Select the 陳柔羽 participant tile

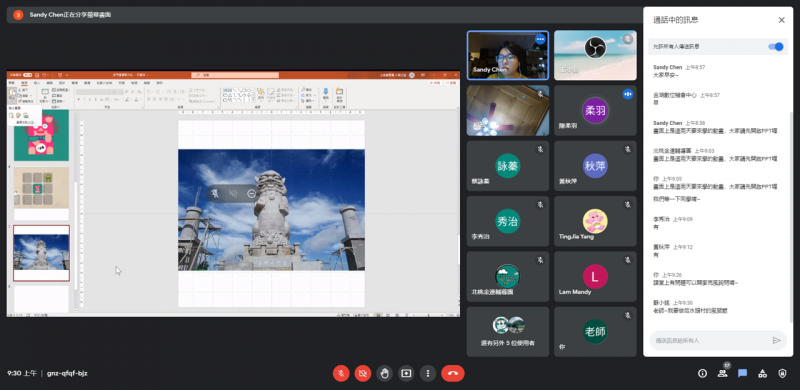tap(595, 110)
